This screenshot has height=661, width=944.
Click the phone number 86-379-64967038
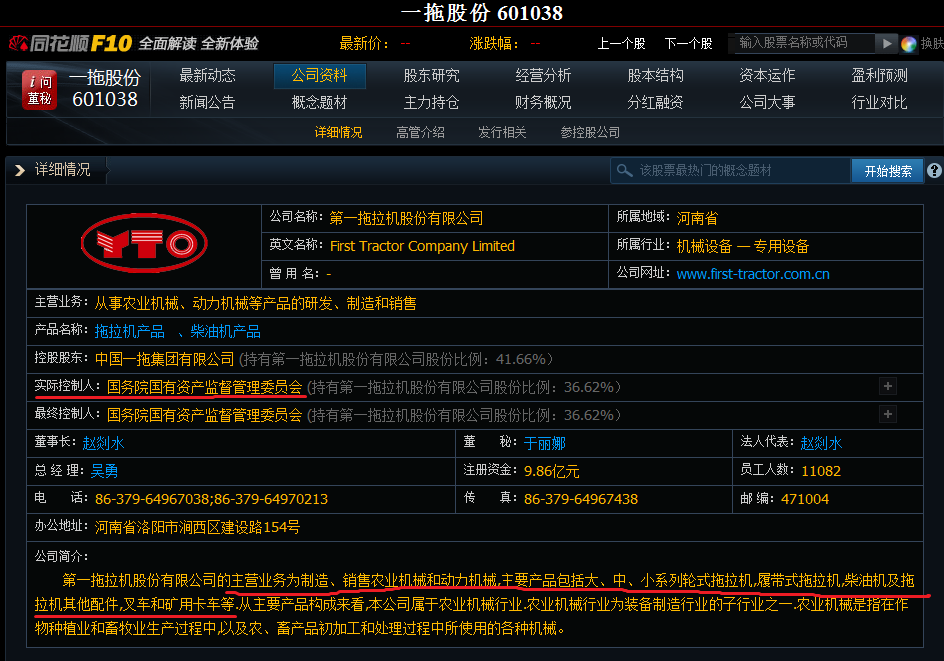pos(150,498)
